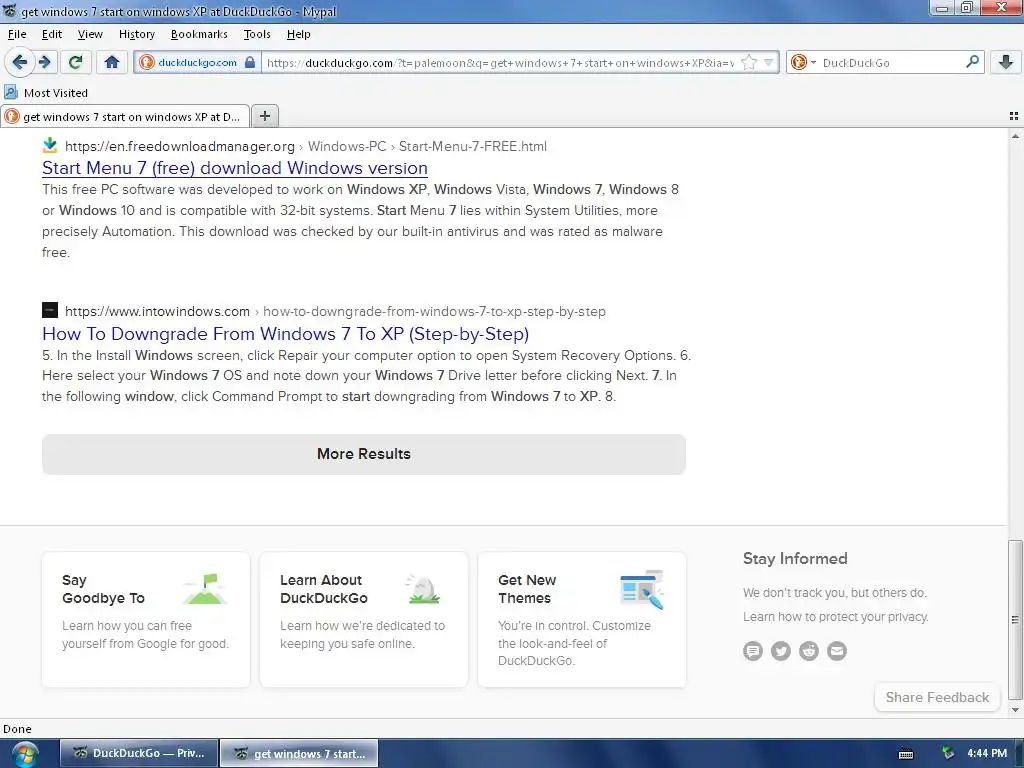Click the intowindows black square favicon

pyautogui.click(x=50, y=310)
